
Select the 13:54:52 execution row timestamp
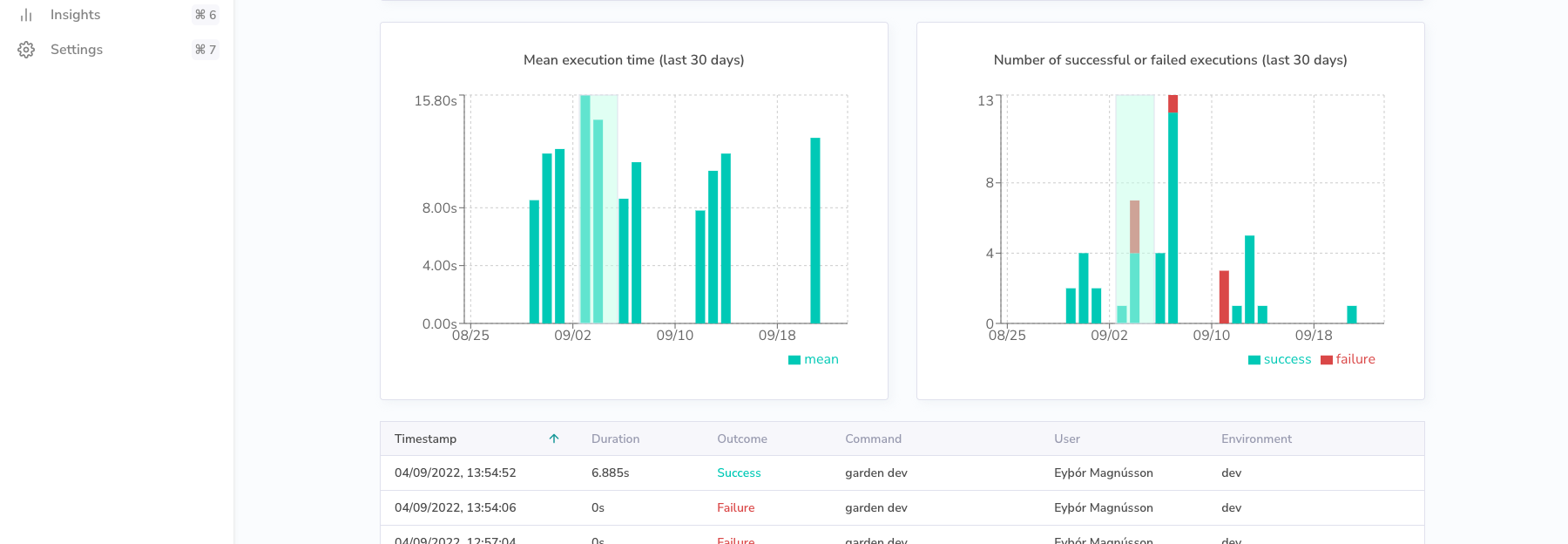455,473
